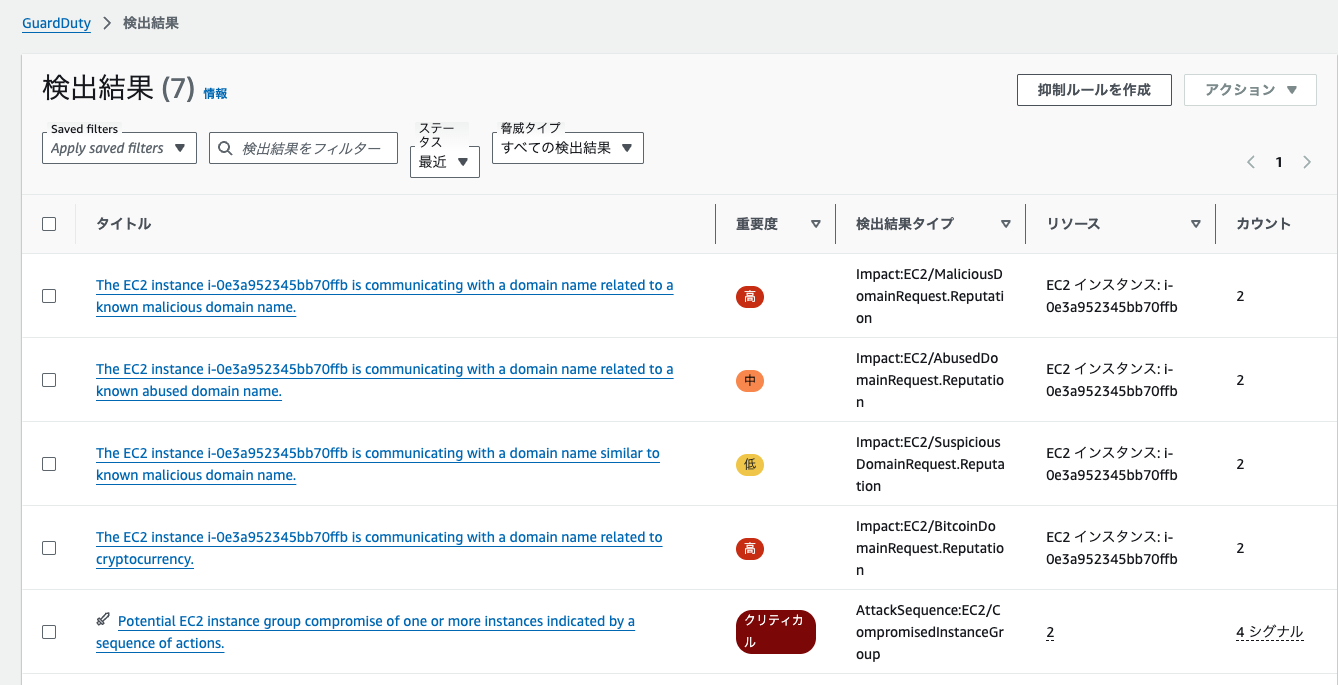Viewport: 1338px width, 685px height.
Task: Open the Apply saved filters dropdown
Action: pos(118,147)
